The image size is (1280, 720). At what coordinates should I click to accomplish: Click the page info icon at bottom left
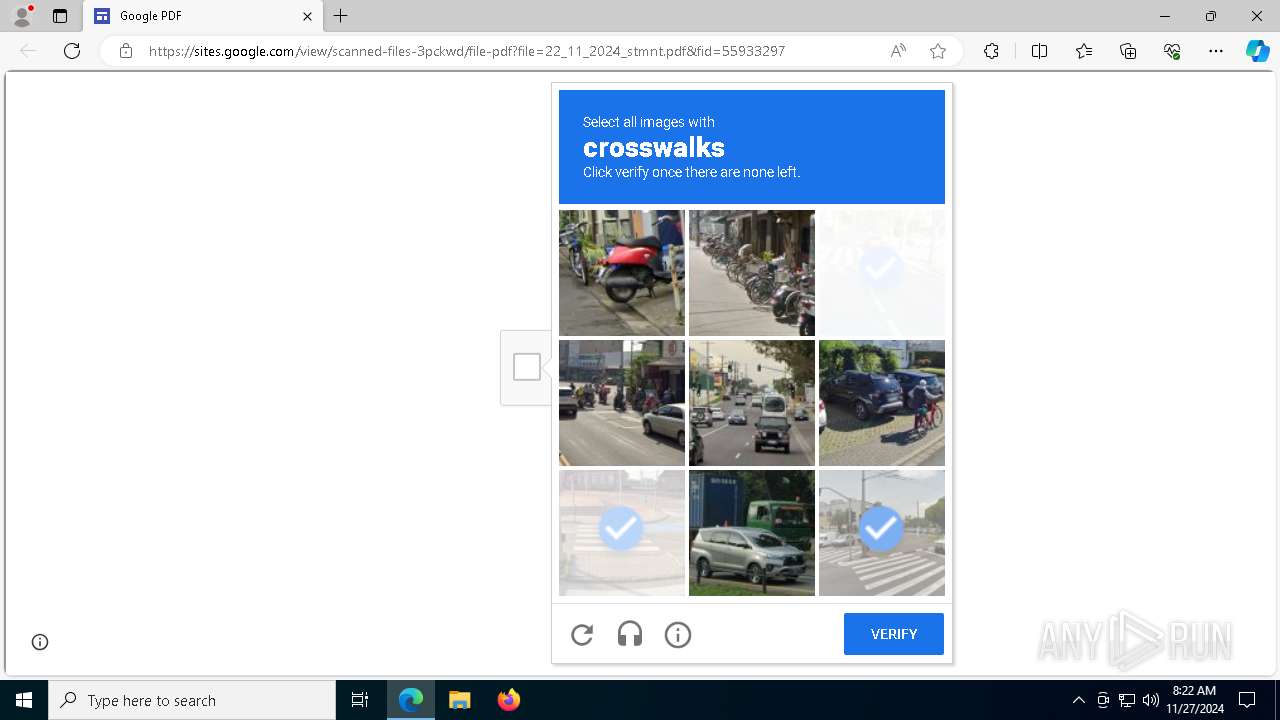[x=40, y=642]
